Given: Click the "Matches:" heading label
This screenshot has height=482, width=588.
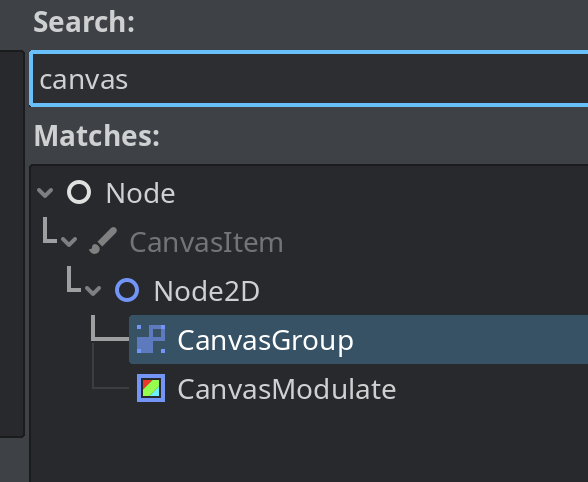Looking at the screenshot, I should [x=97, y=136].
